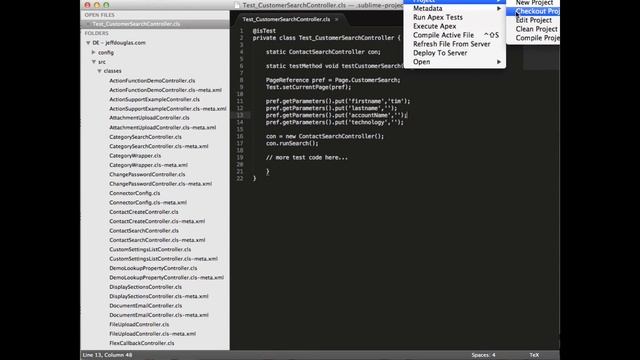Viewport: 640px width, 360px height.
Task: Click Line 13, Column 48 status text
Action: 107,355
